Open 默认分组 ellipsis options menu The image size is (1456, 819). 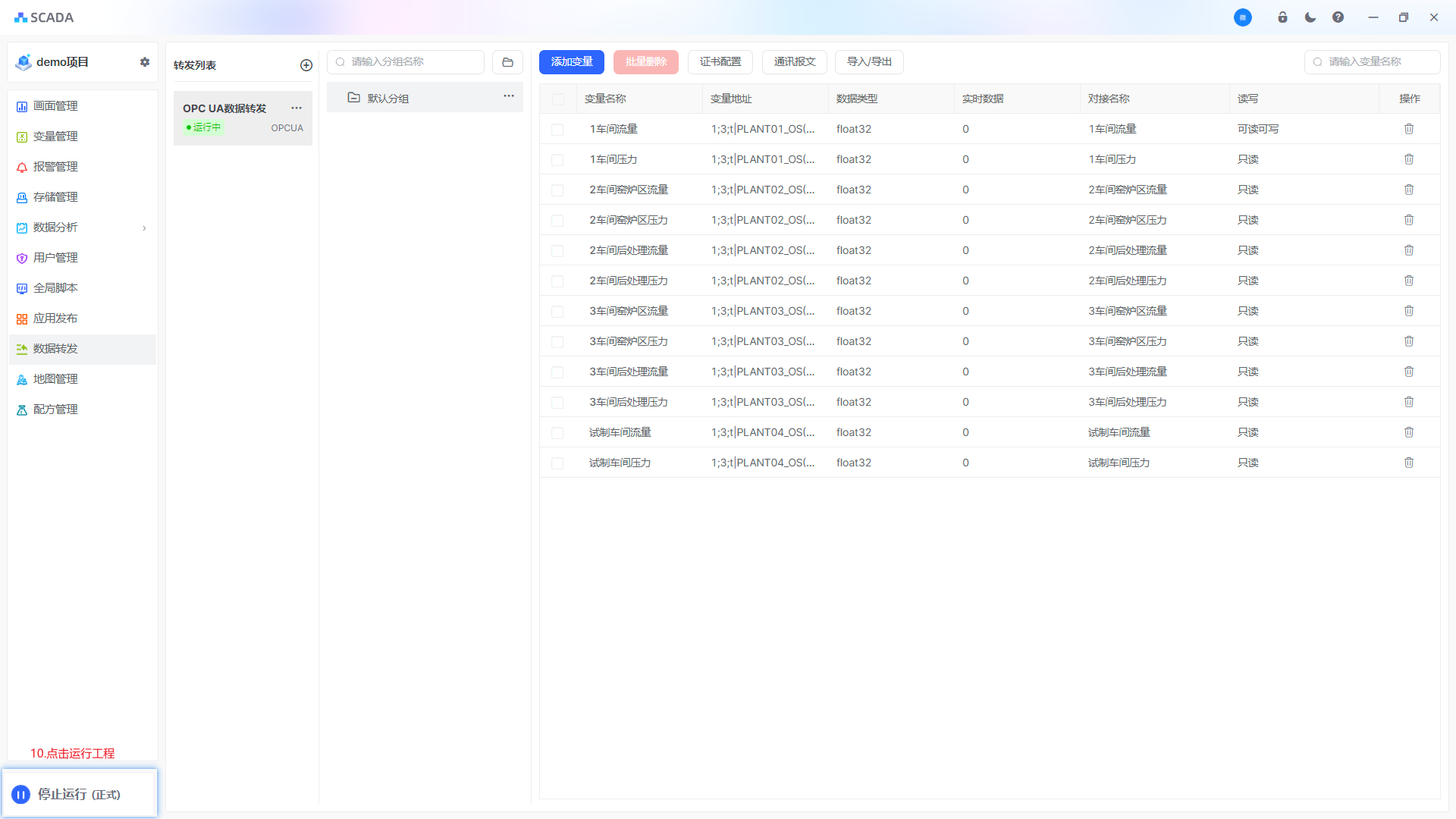coord(509,96)
